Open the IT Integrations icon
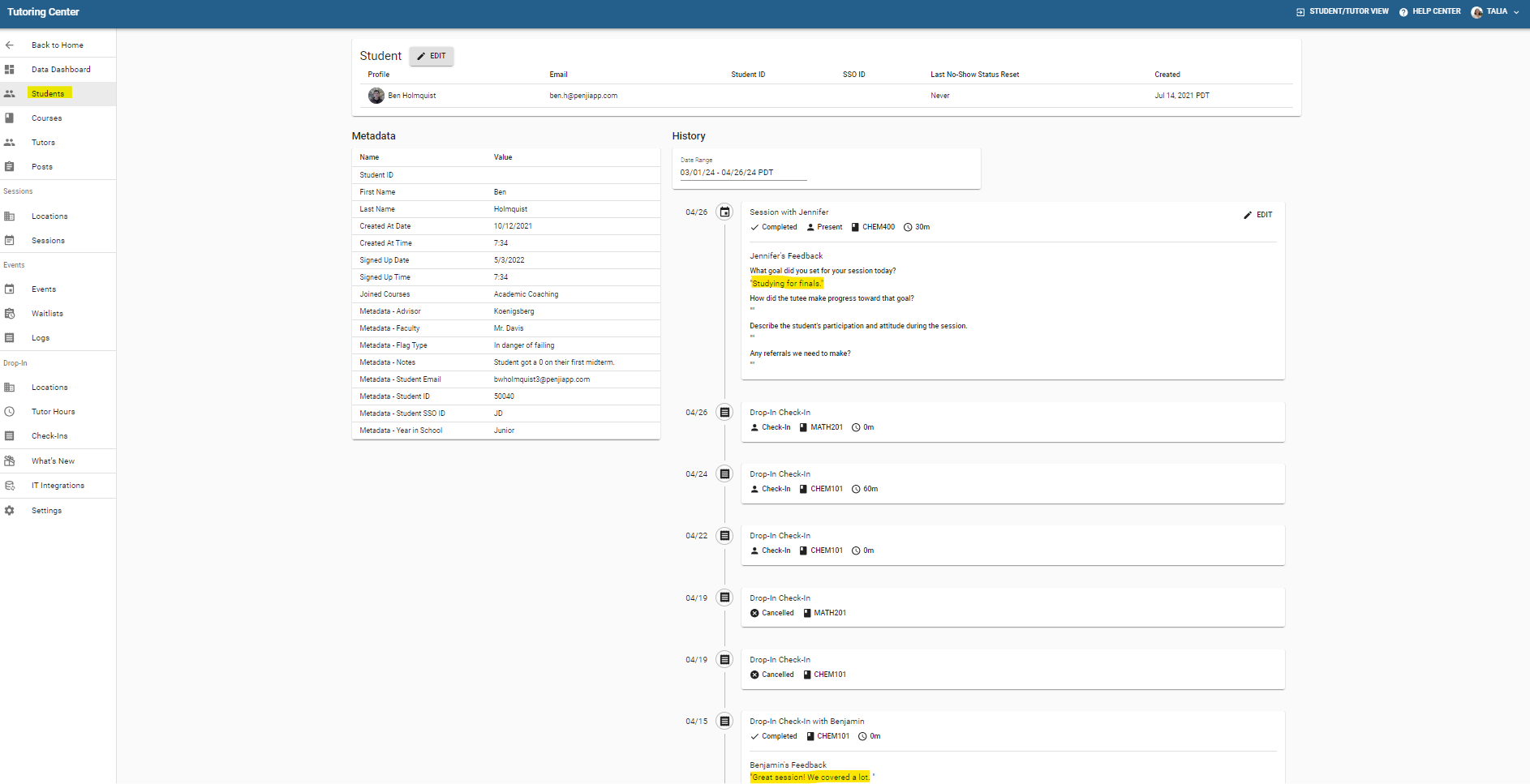Screen dimensions: 1530x784 point(11,485)
